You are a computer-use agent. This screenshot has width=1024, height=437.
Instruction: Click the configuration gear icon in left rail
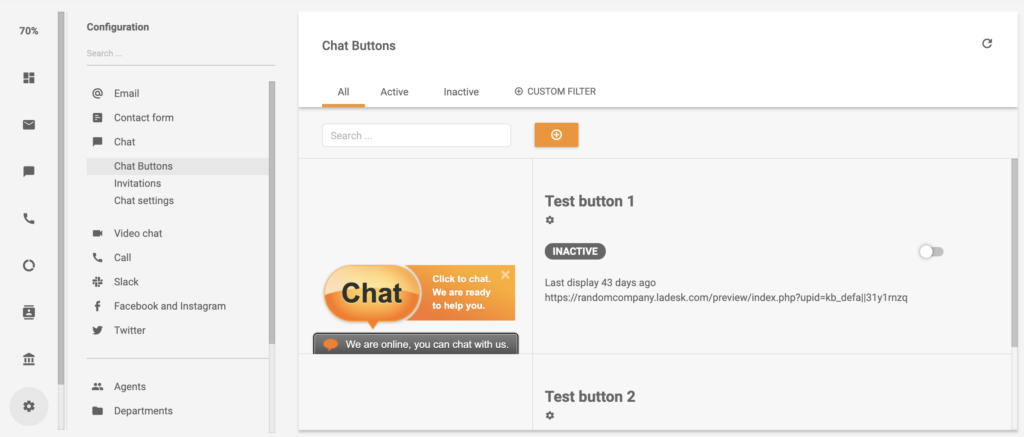pos(29,406)
